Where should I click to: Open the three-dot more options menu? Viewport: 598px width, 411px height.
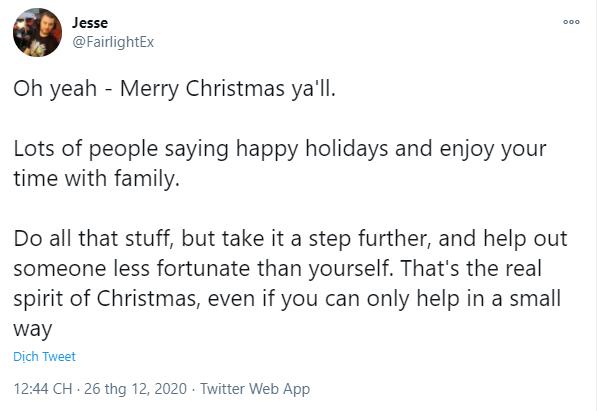coord(571,22)
